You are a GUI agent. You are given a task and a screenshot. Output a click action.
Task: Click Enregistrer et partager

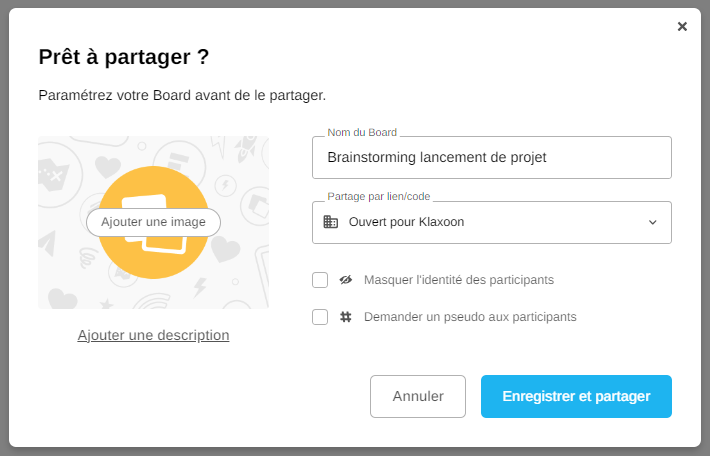tap(576, 396)
